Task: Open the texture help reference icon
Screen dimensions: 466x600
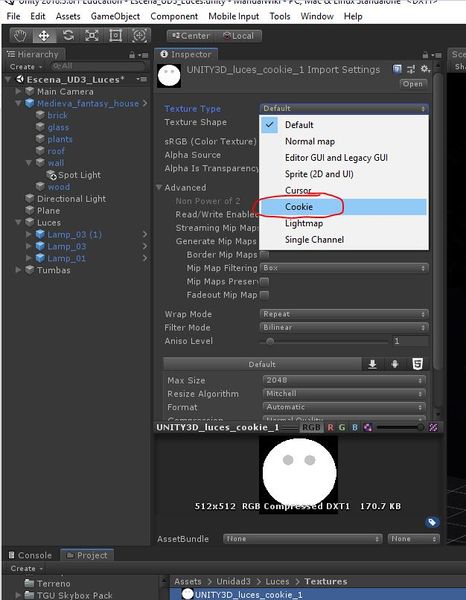Action: pos(397,69)
